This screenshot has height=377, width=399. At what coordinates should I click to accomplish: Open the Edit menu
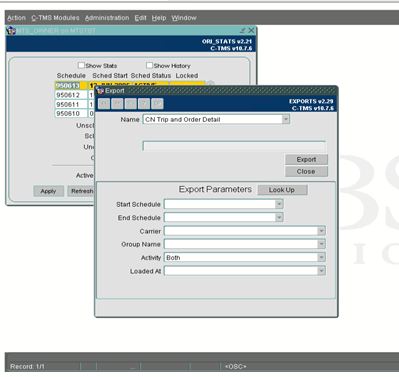click(x=140, y=18)
